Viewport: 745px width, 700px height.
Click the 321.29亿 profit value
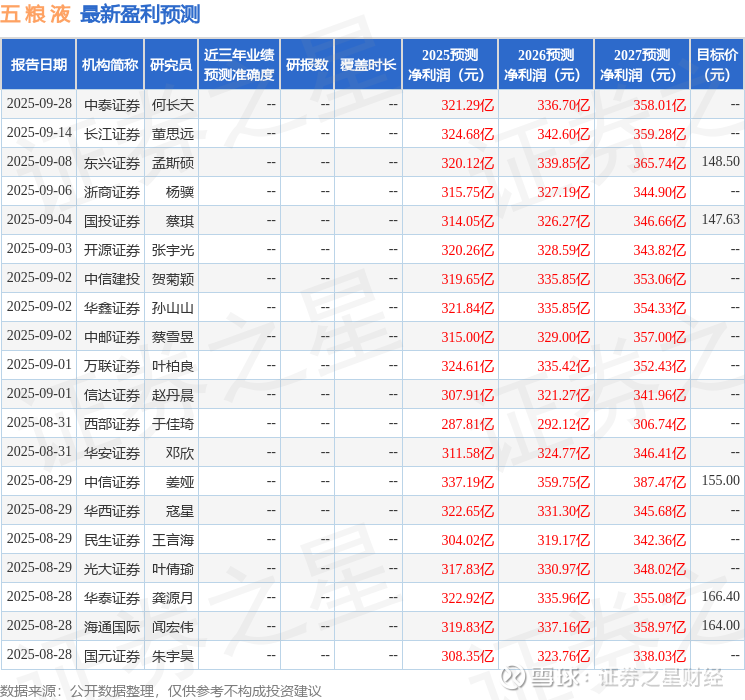click(468, 105)
